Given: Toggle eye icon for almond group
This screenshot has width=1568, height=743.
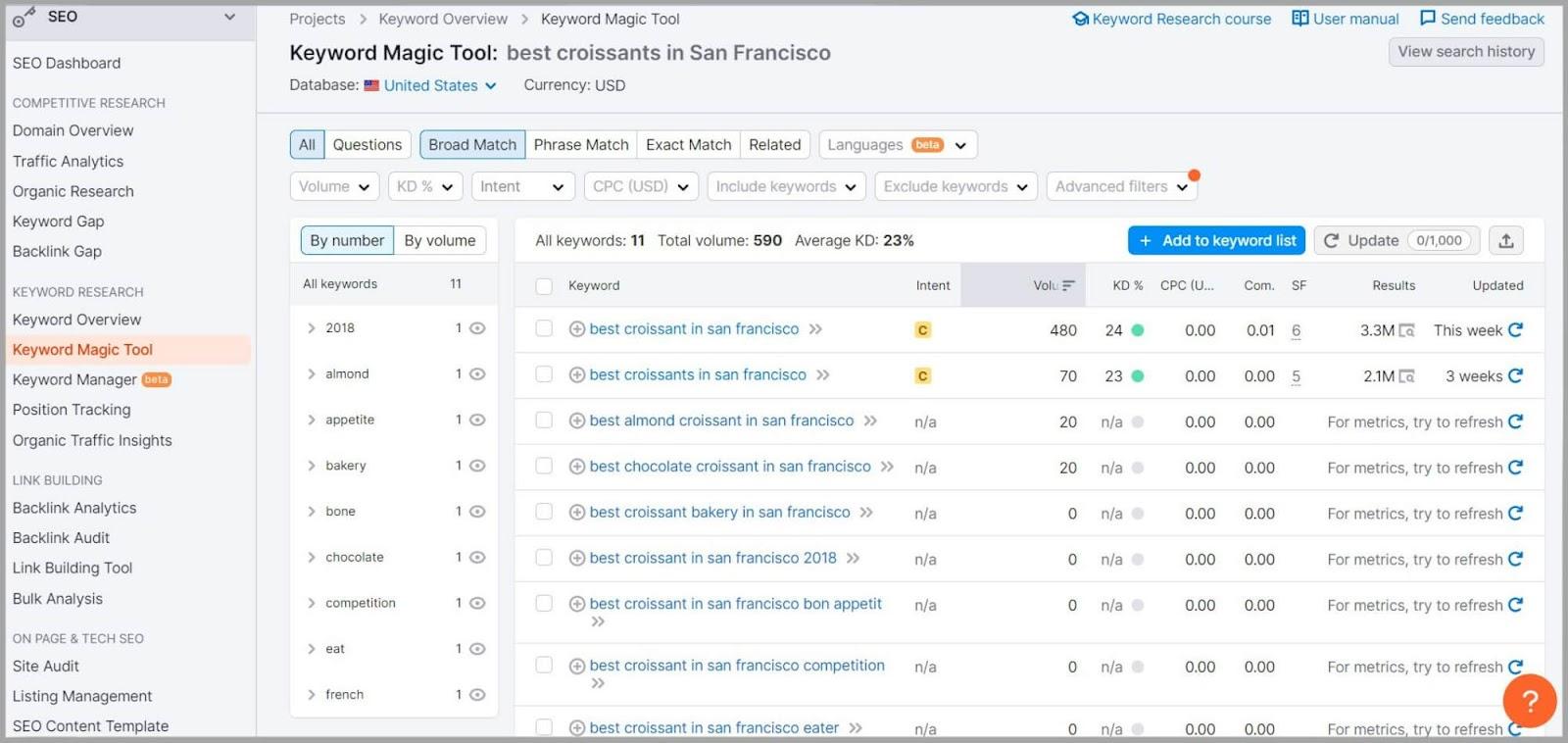Looking at the screenshot, I should pos(477,374).
